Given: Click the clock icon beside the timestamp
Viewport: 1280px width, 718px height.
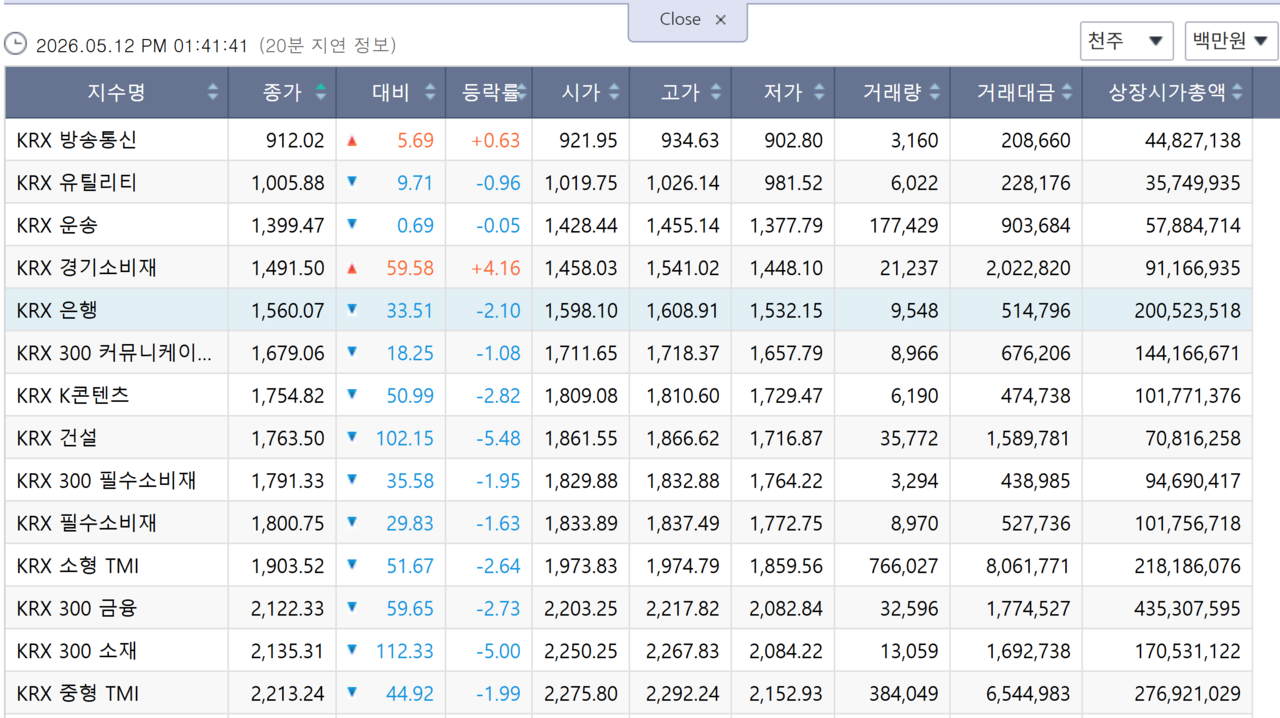Looking at the screenshot, I should (x=15, y=44).
